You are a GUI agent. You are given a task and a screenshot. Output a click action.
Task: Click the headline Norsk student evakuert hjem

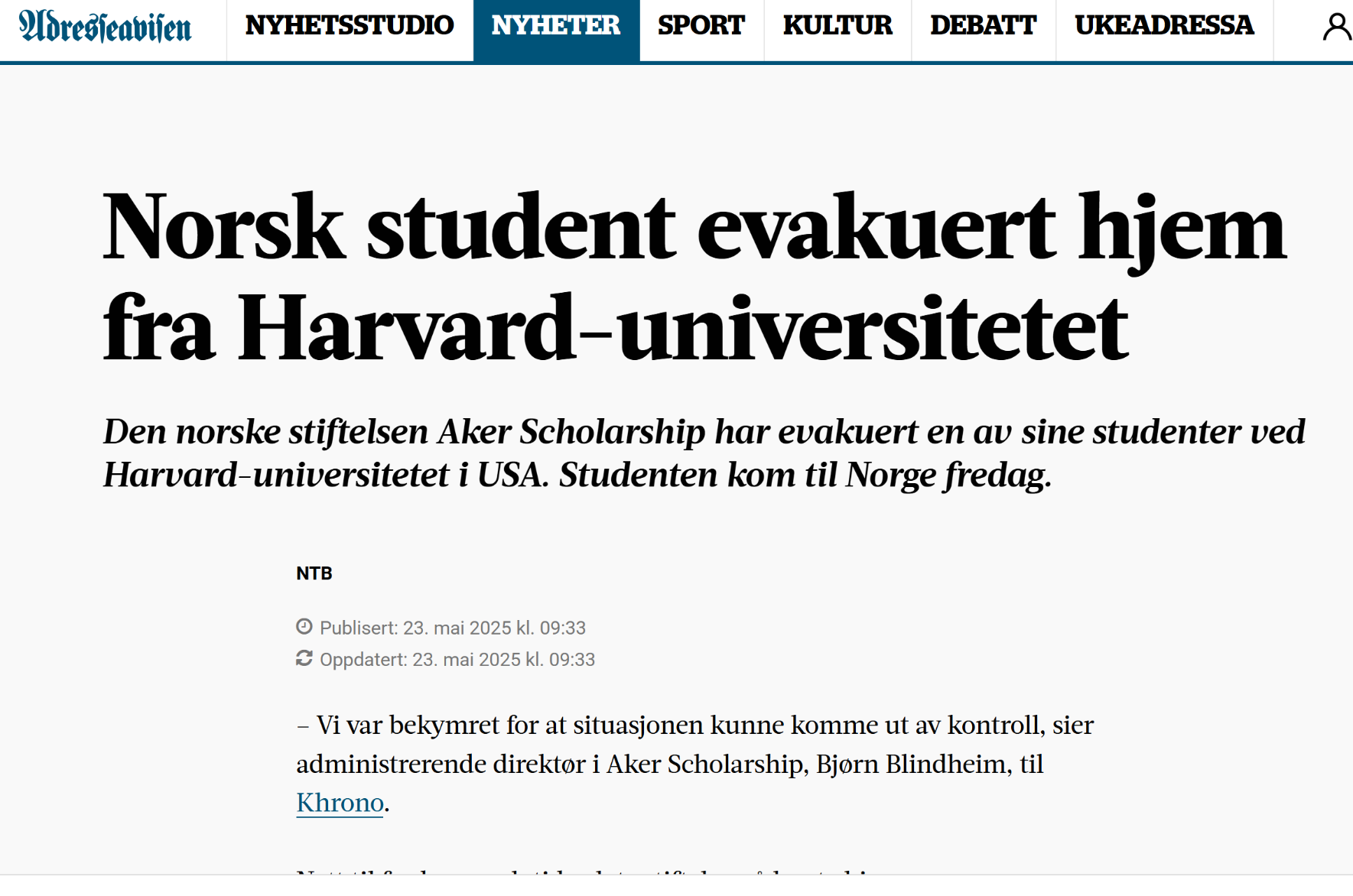pos(694,228)
